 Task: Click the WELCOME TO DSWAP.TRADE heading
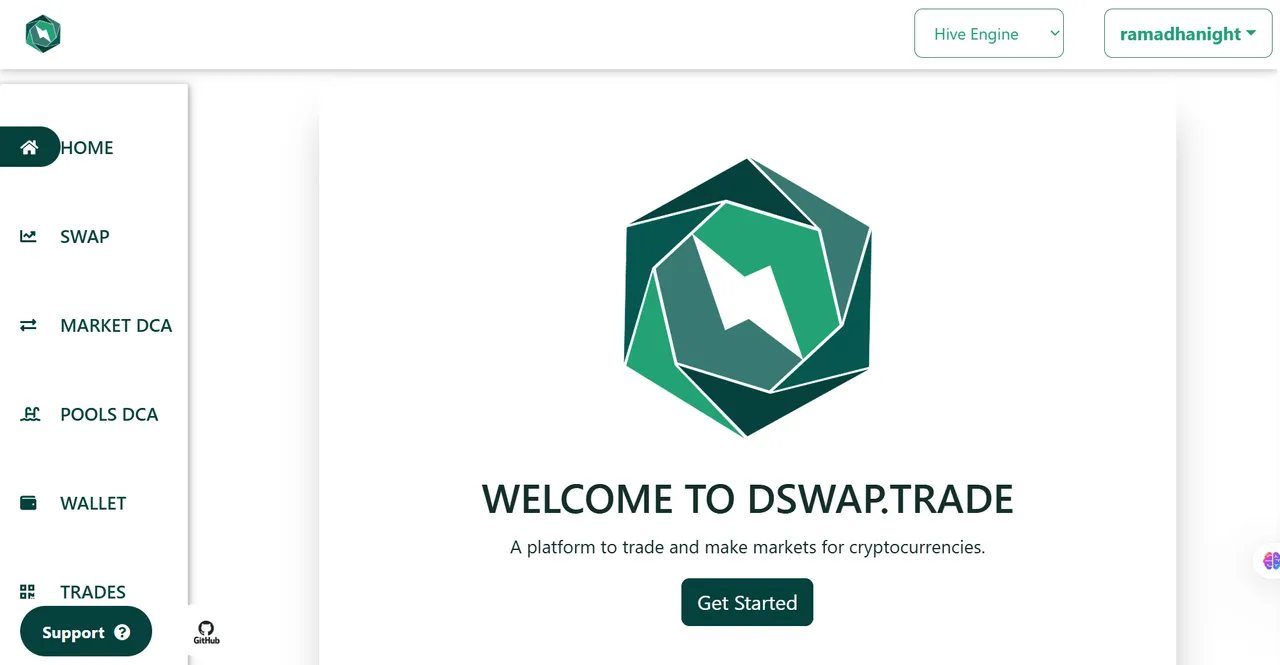(748, 498)
